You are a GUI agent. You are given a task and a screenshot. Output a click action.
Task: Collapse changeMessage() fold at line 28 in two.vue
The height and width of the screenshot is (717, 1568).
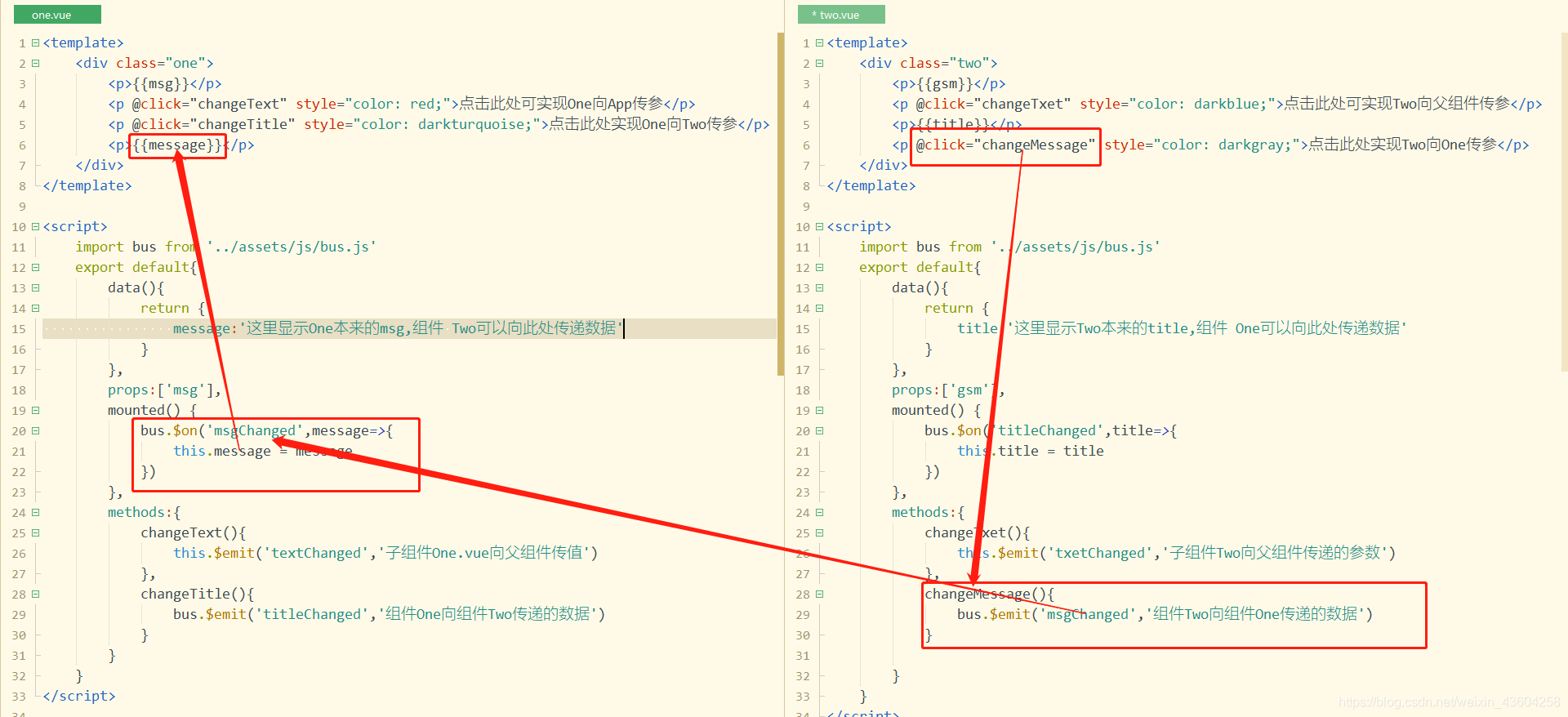pyautogui.click(x=819, y=594)
